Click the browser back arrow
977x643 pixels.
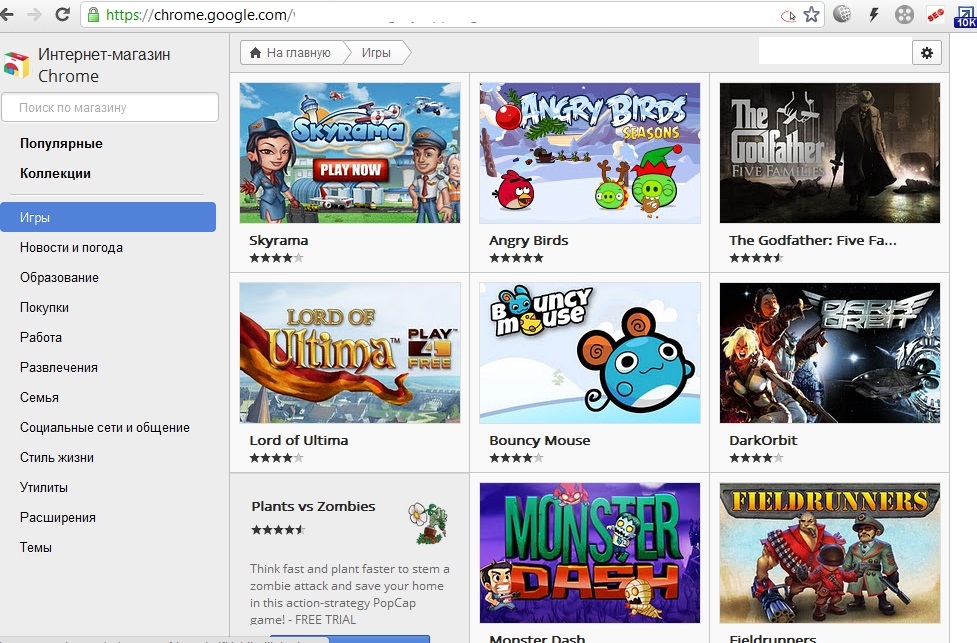click(11, 14)
